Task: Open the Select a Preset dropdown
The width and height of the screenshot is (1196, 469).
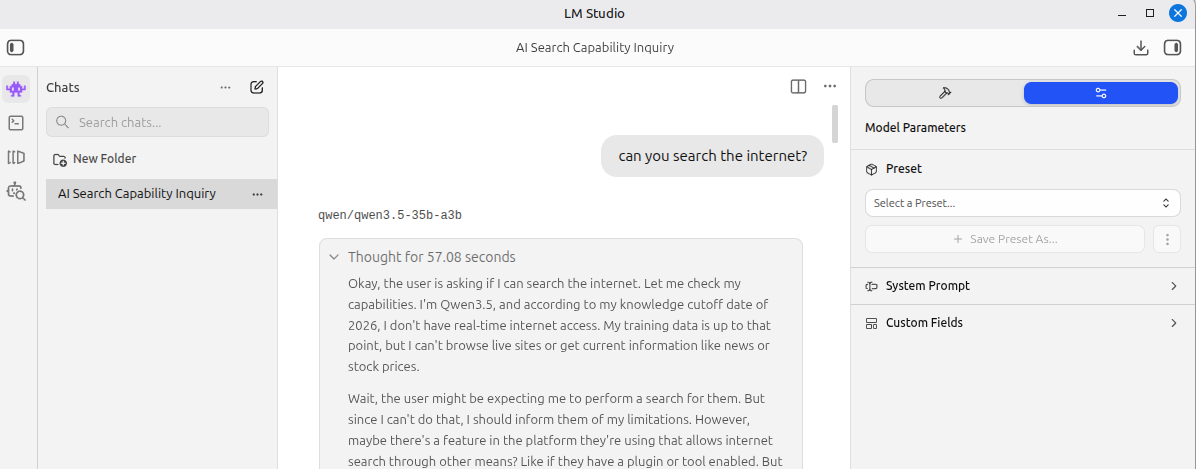Action: [1022, 203]
